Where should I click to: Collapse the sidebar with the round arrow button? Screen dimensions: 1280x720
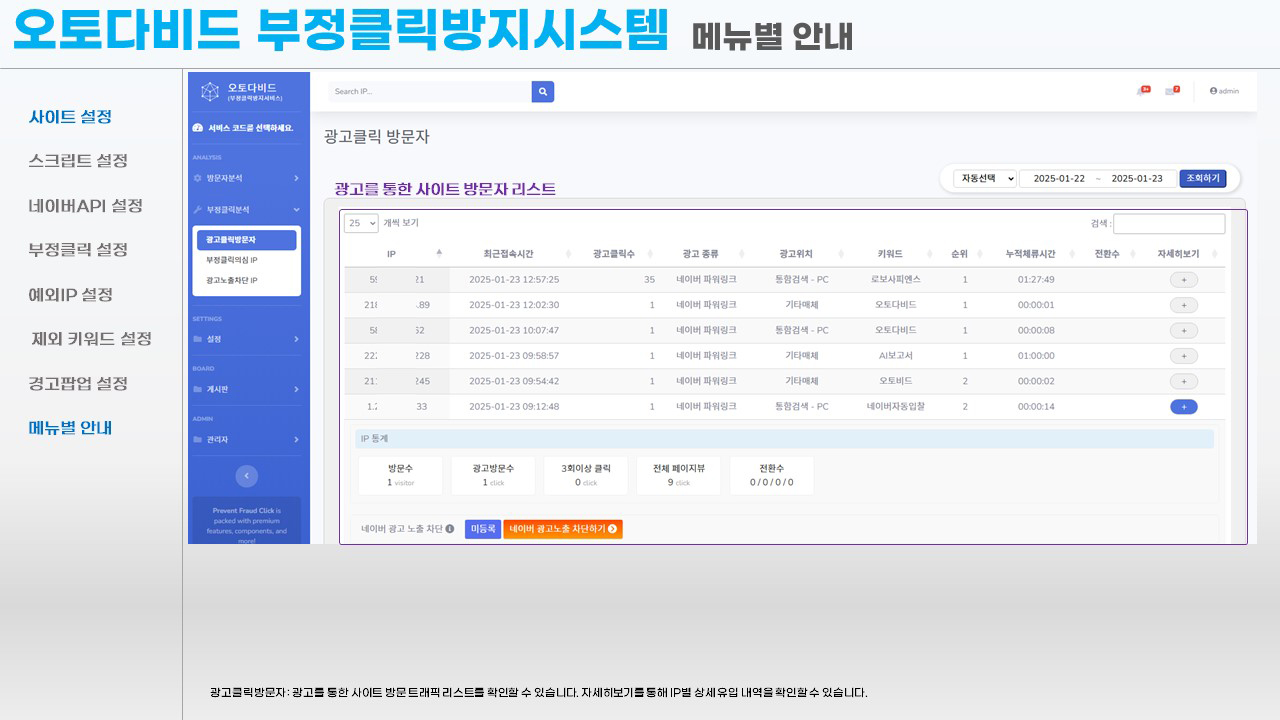tap(246, 476)
